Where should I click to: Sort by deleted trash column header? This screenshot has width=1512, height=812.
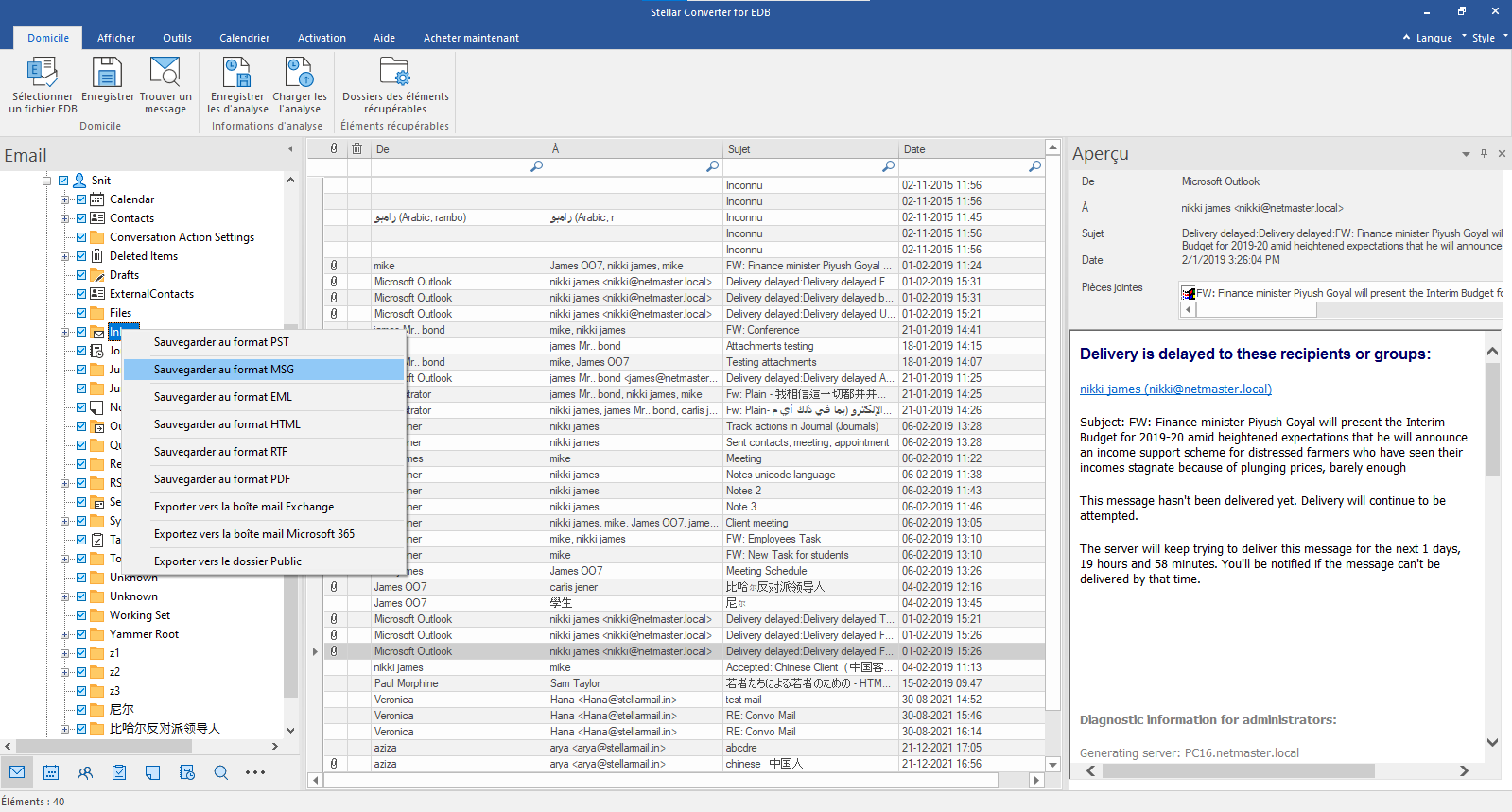357,148
